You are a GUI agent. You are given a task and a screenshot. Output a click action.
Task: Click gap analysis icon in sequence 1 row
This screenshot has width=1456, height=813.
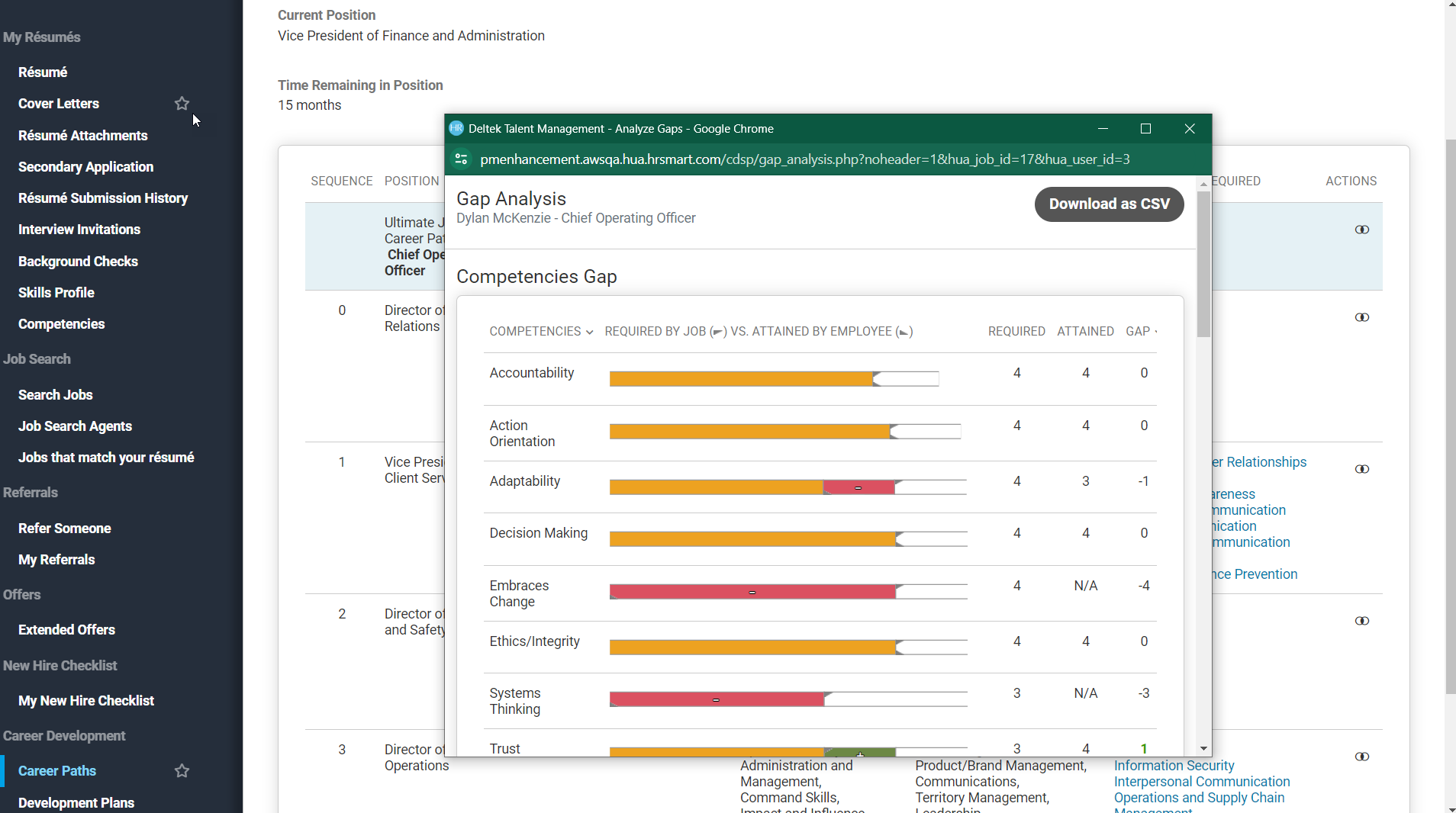coord(1361,469)
